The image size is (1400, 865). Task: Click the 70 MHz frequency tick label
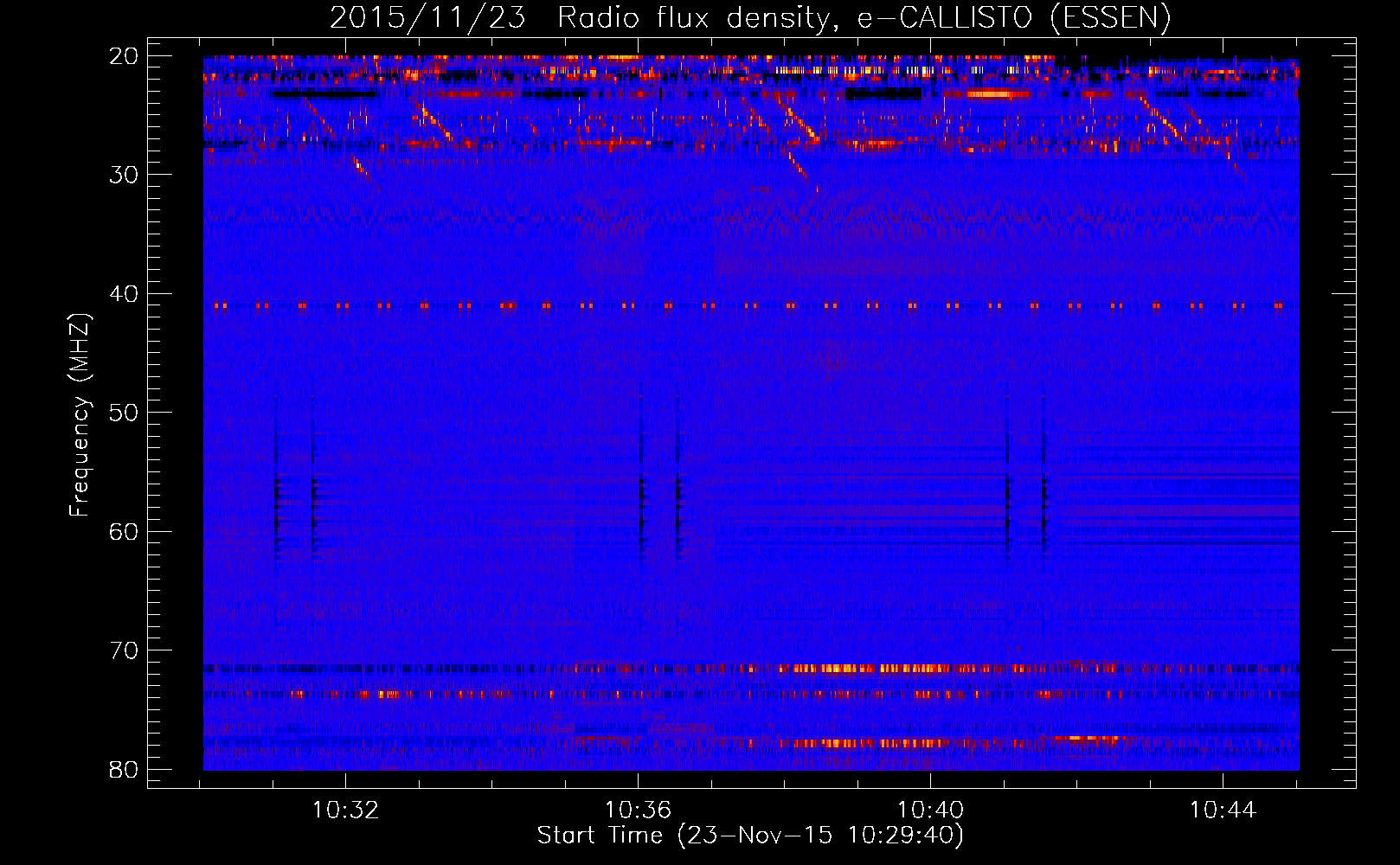(x=125, y=650)
